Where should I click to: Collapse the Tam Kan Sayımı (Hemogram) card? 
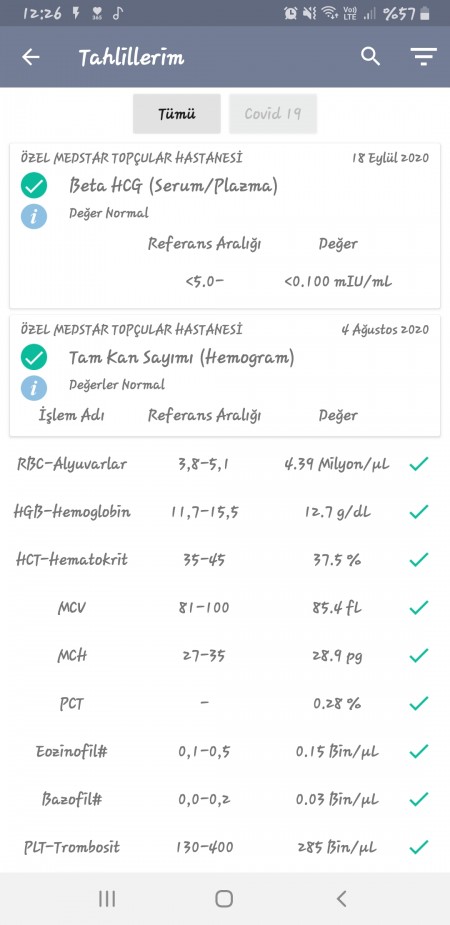225,376
